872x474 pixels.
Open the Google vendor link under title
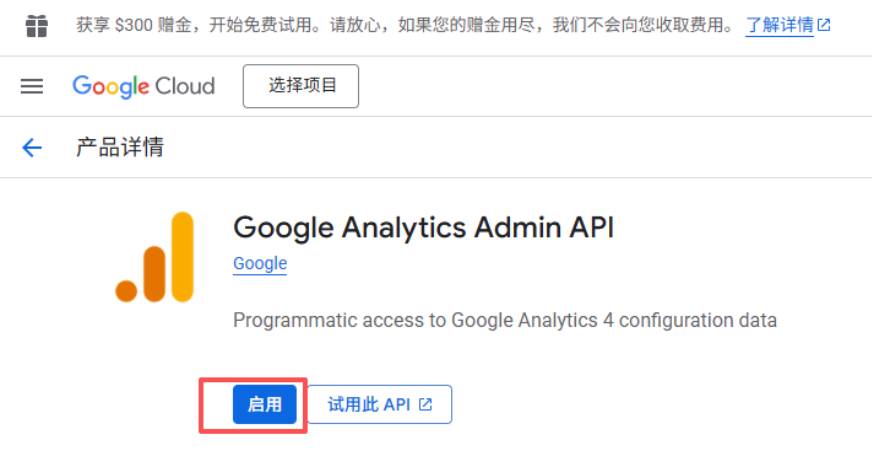tap(260, 263)
